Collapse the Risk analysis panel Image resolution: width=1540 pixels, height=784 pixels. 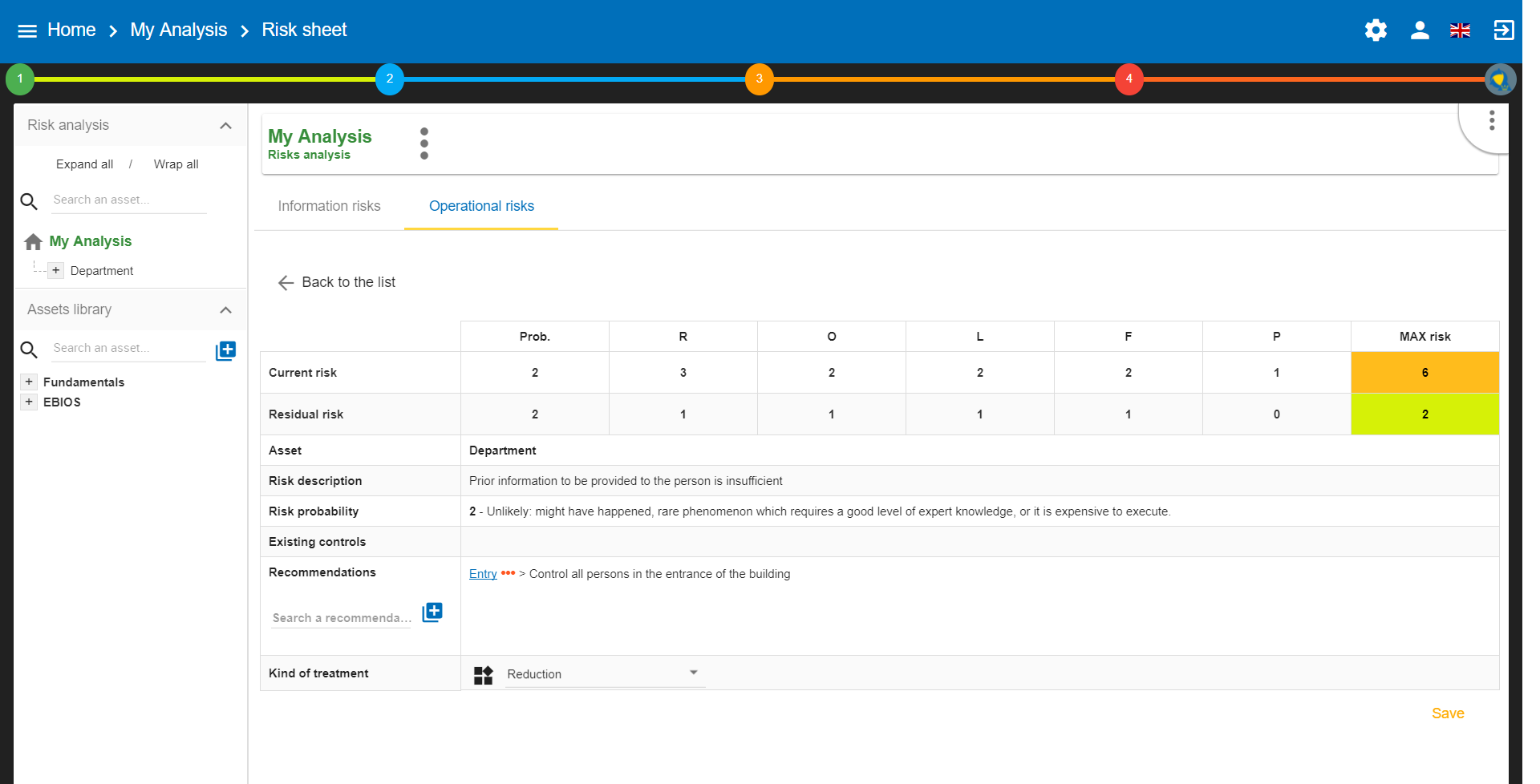click(225, 126)
